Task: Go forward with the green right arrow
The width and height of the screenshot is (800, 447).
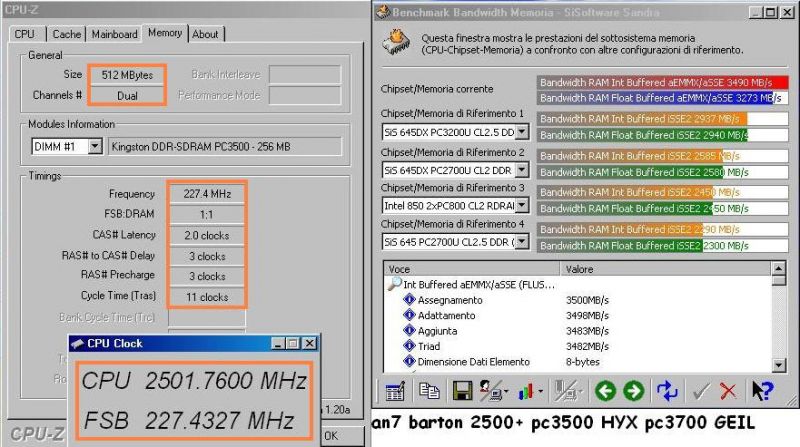Action: point(633,391)
